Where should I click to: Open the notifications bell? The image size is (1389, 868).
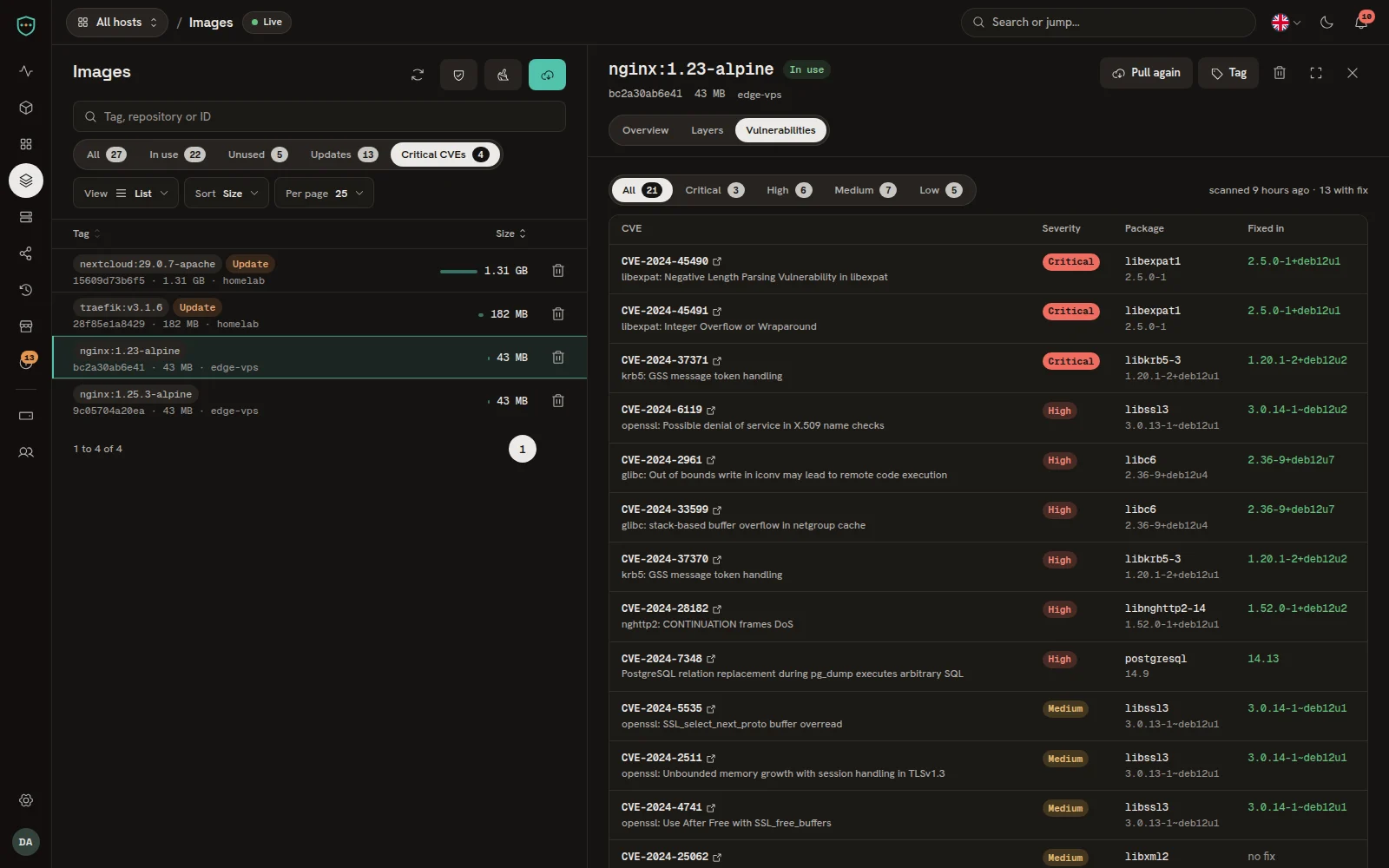1360,23
